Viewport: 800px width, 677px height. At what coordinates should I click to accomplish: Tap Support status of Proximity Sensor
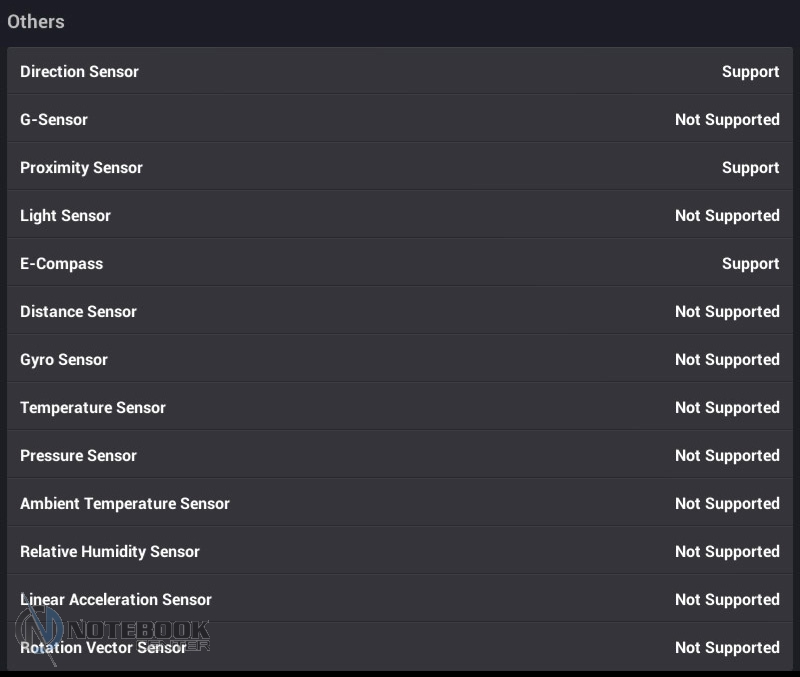(x=750, y=168)
